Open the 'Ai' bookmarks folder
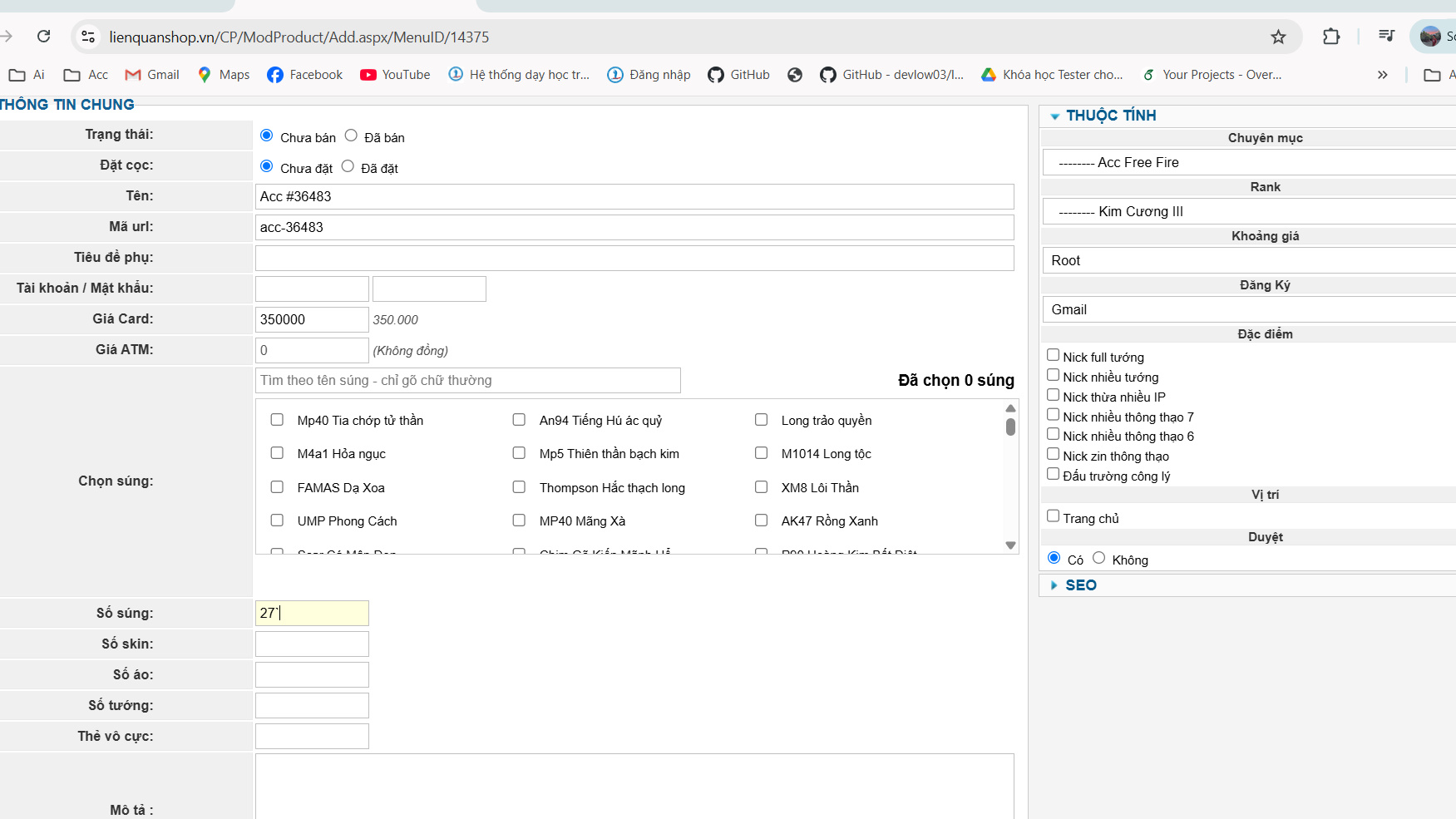The width and height of the screenshot is (1456, 819). pyautogui.click(x=27, y=75)
